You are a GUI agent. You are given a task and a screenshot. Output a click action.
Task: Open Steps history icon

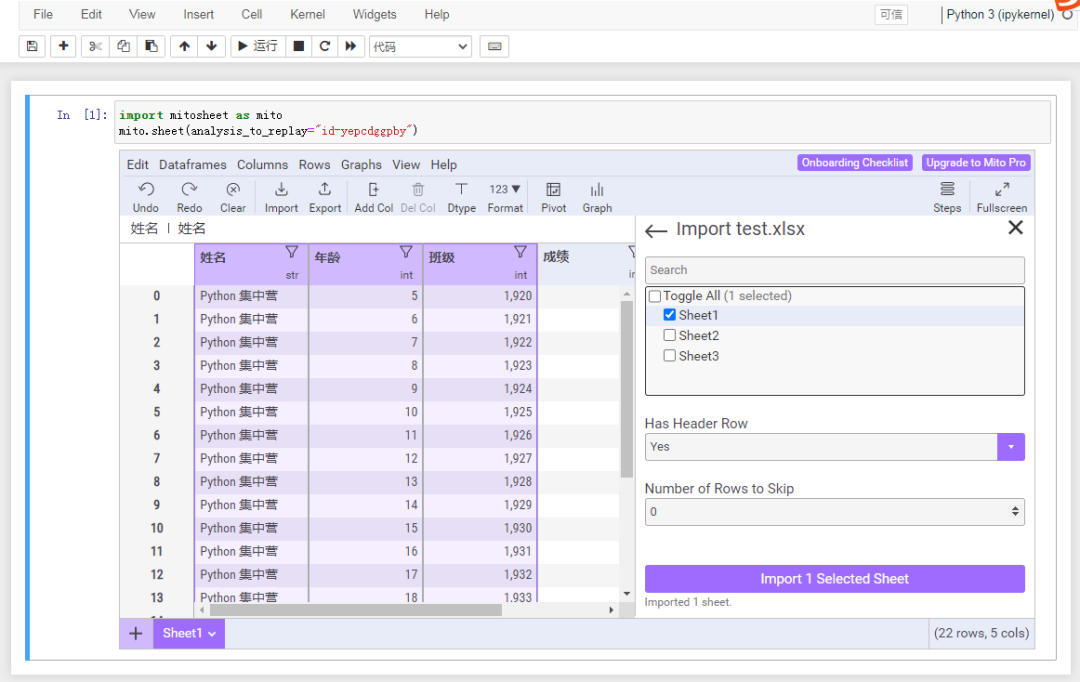click(947, 198)
